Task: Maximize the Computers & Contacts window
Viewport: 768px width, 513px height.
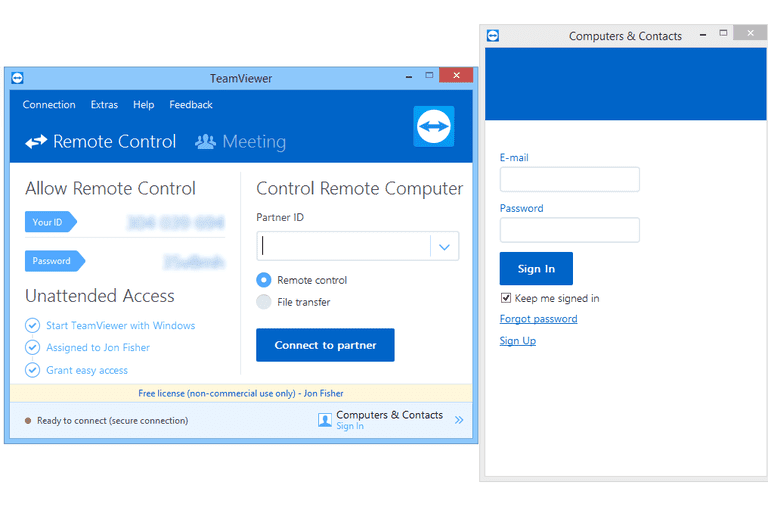Action: click(x=723, y=33)
